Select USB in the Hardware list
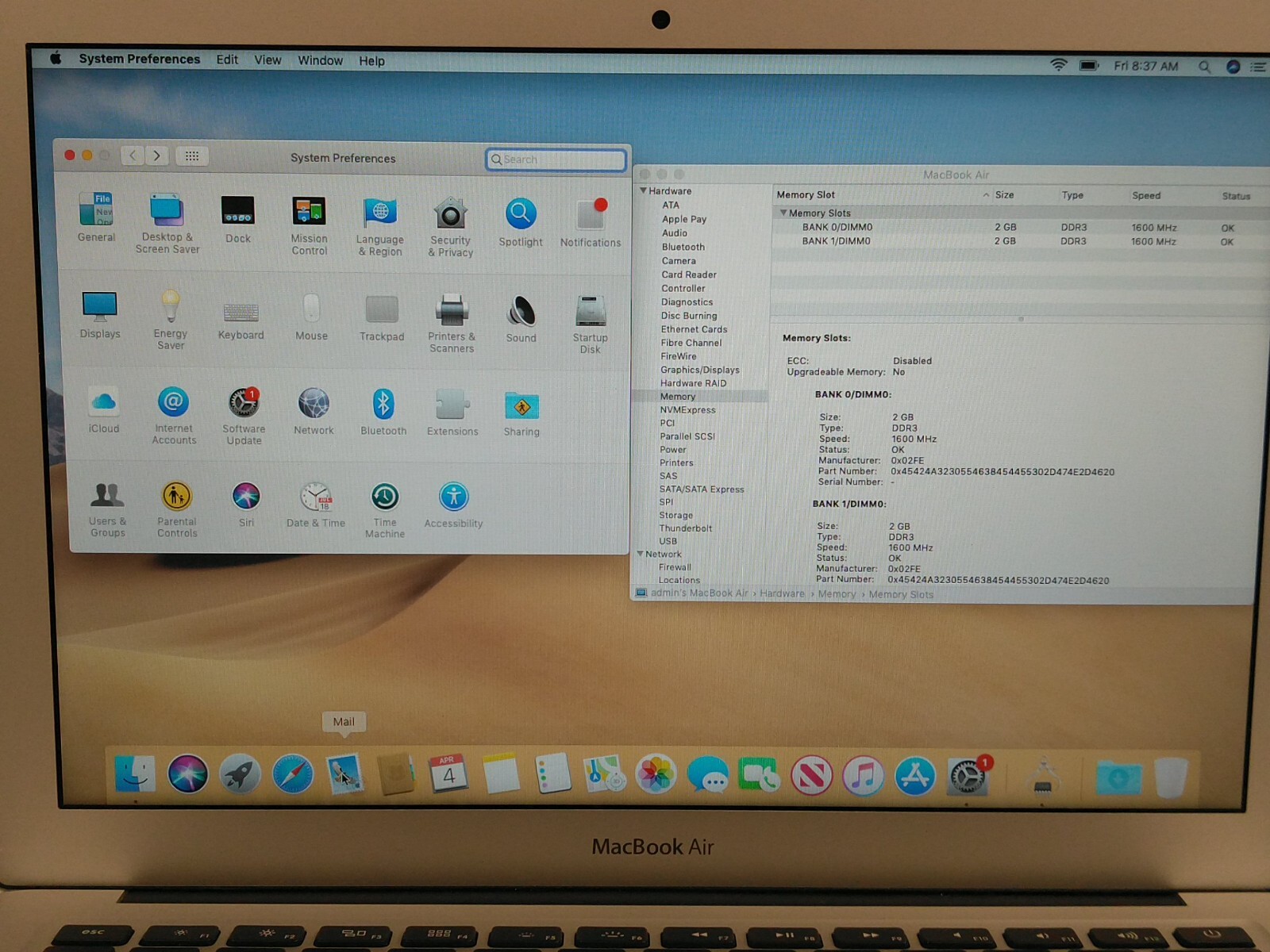The width and height of the screenshot is (1270, 952). click(668, 541)
